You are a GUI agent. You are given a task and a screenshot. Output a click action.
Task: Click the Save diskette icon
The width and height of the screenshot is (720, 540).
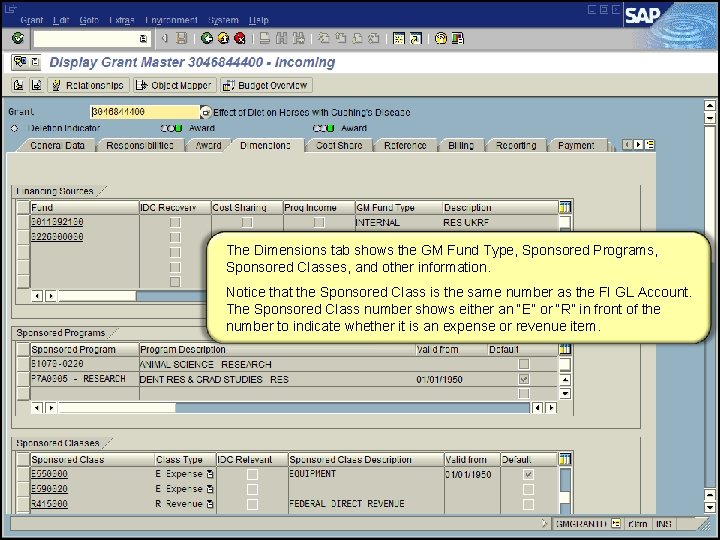[182, 38]
